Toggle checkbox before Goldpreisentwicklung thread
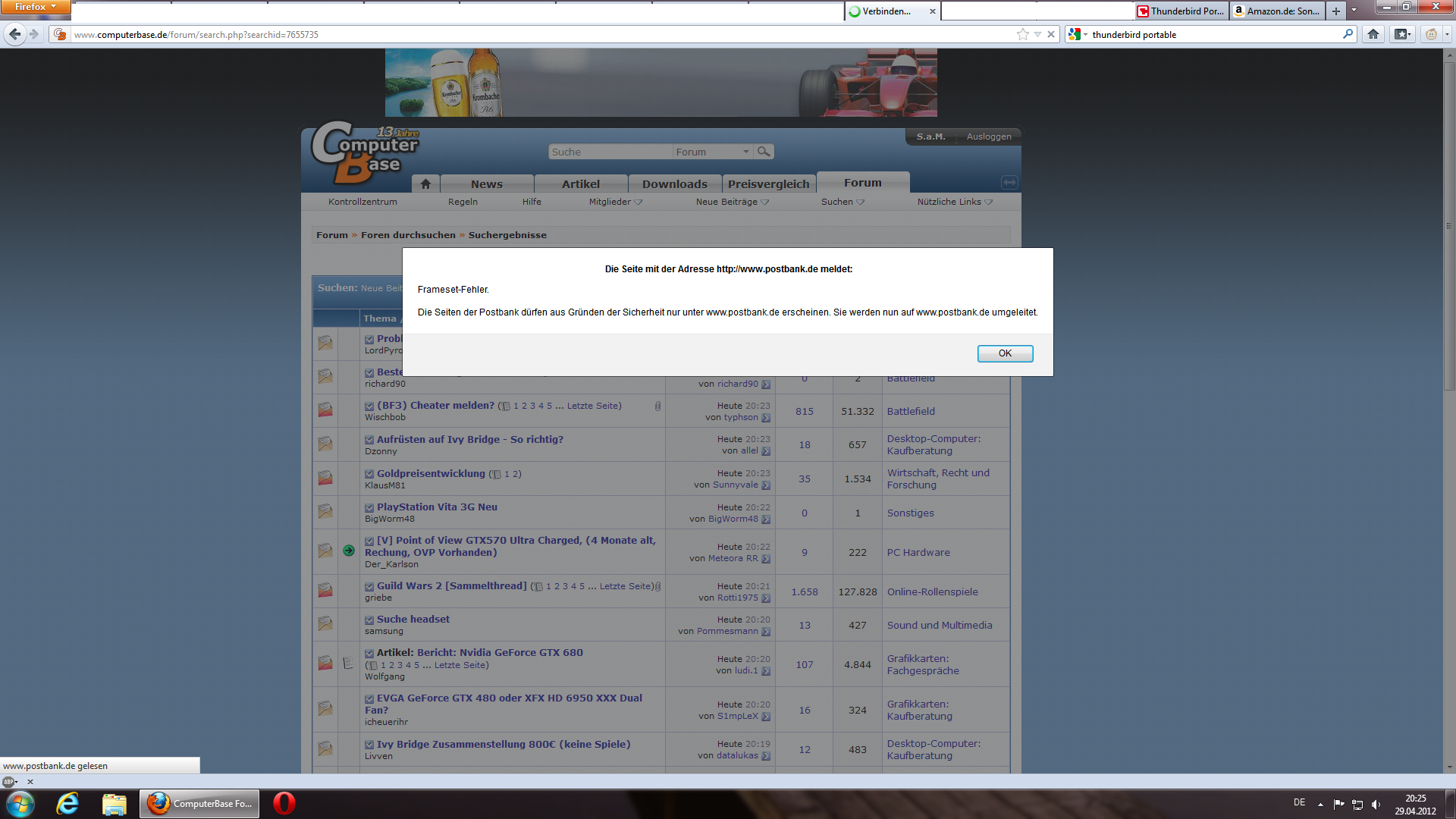This screenshot has height=819, width=1456. 369,474
